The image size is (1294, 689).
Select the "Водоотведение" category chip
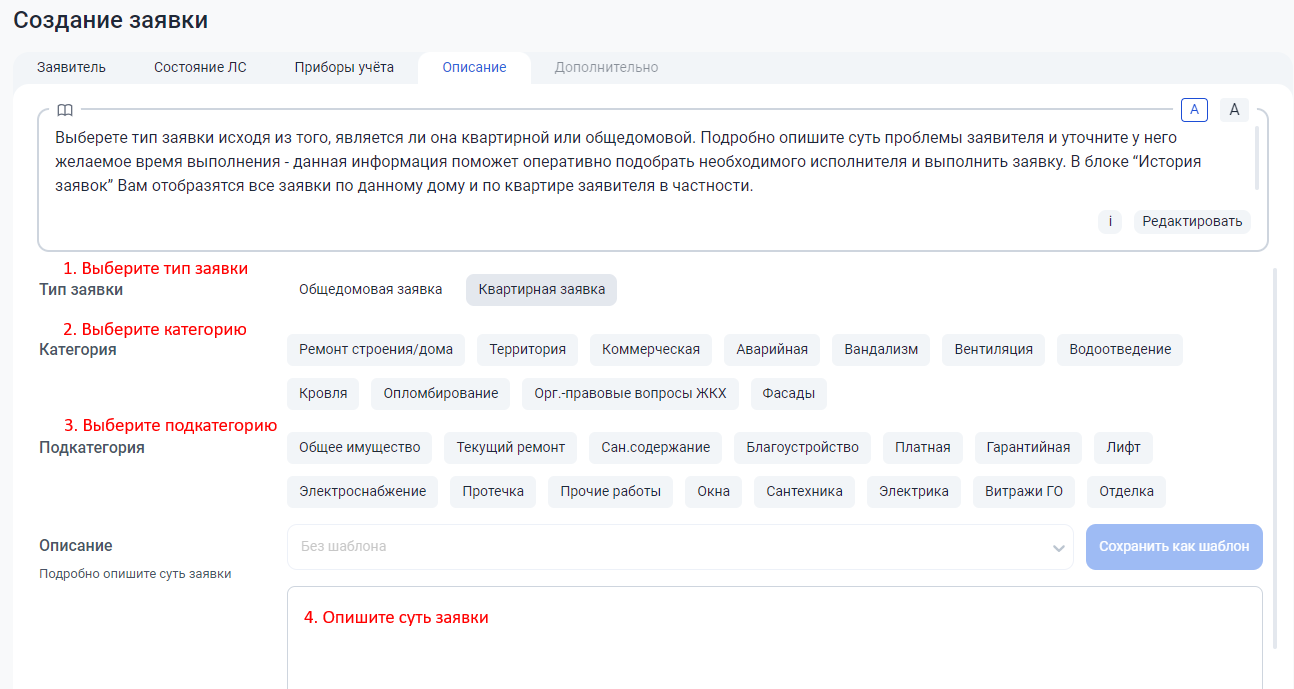pos(1119,349)
